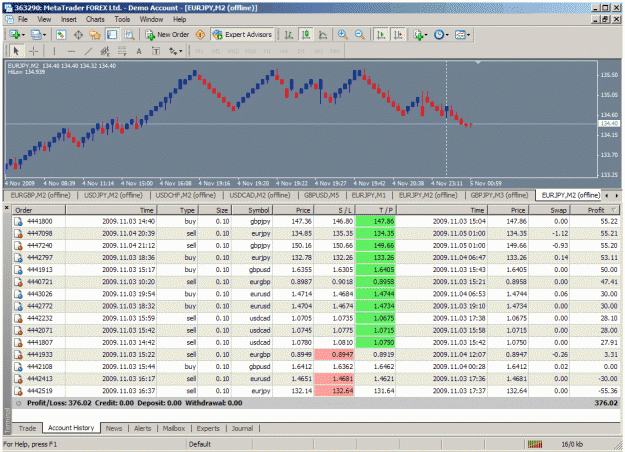Select the Fibonacci Retracement tool
625x452 pixels.
point(122,51)
